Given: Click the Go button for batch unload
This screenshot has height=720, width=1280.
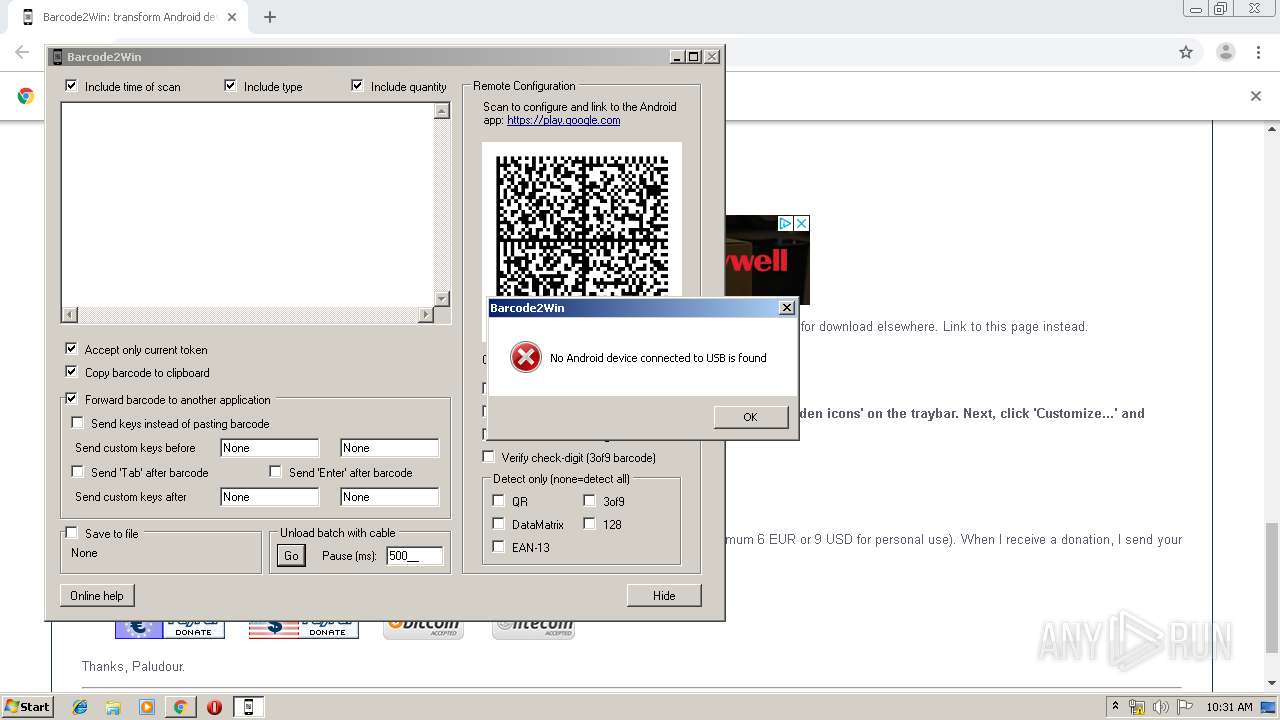Looking at the screenshot, I should click(x=290, y=556).
